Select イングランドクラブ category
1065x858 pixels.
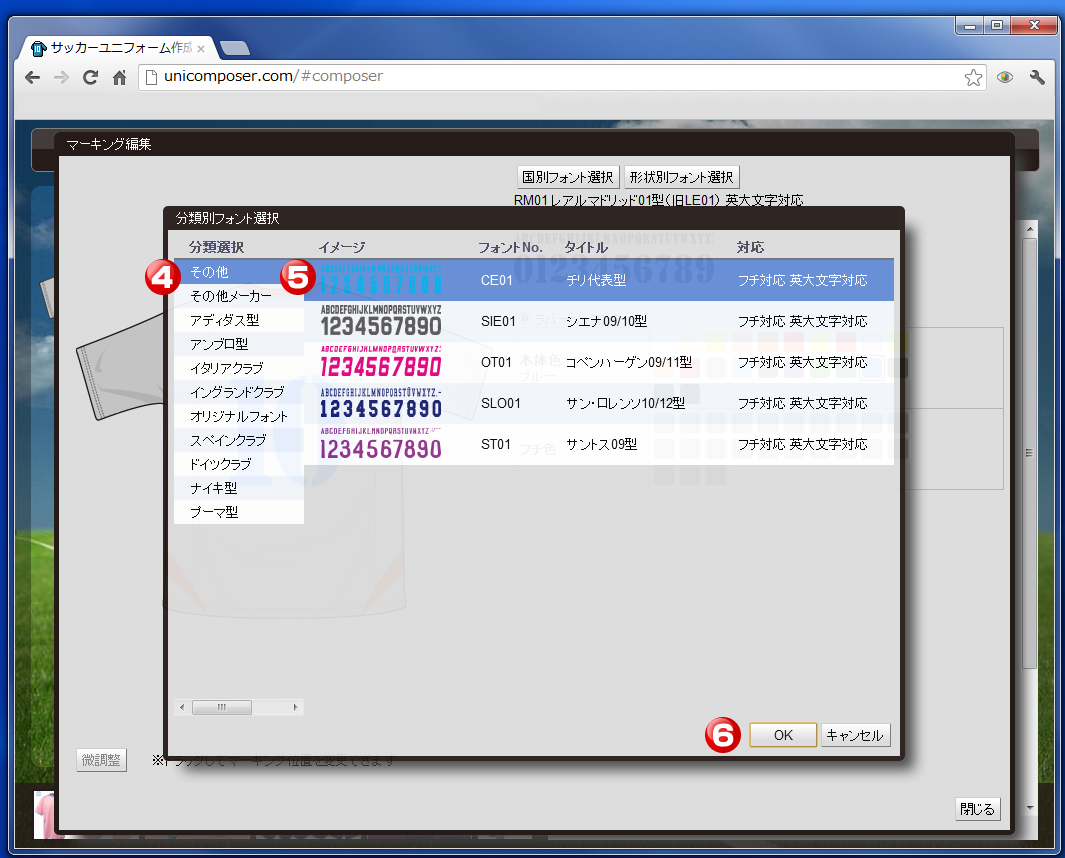[238, 392]
